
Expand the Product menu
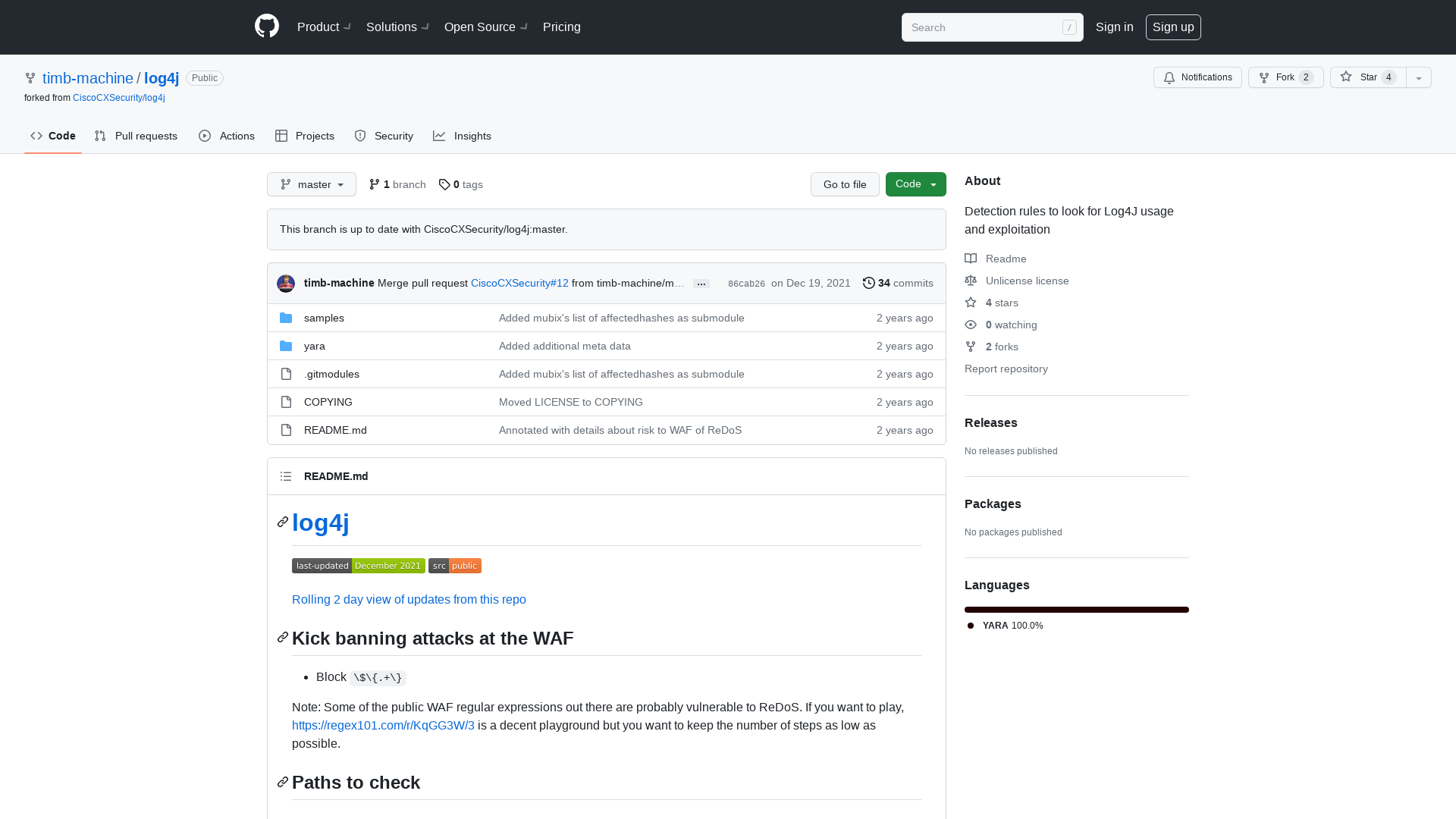point(324,27)
